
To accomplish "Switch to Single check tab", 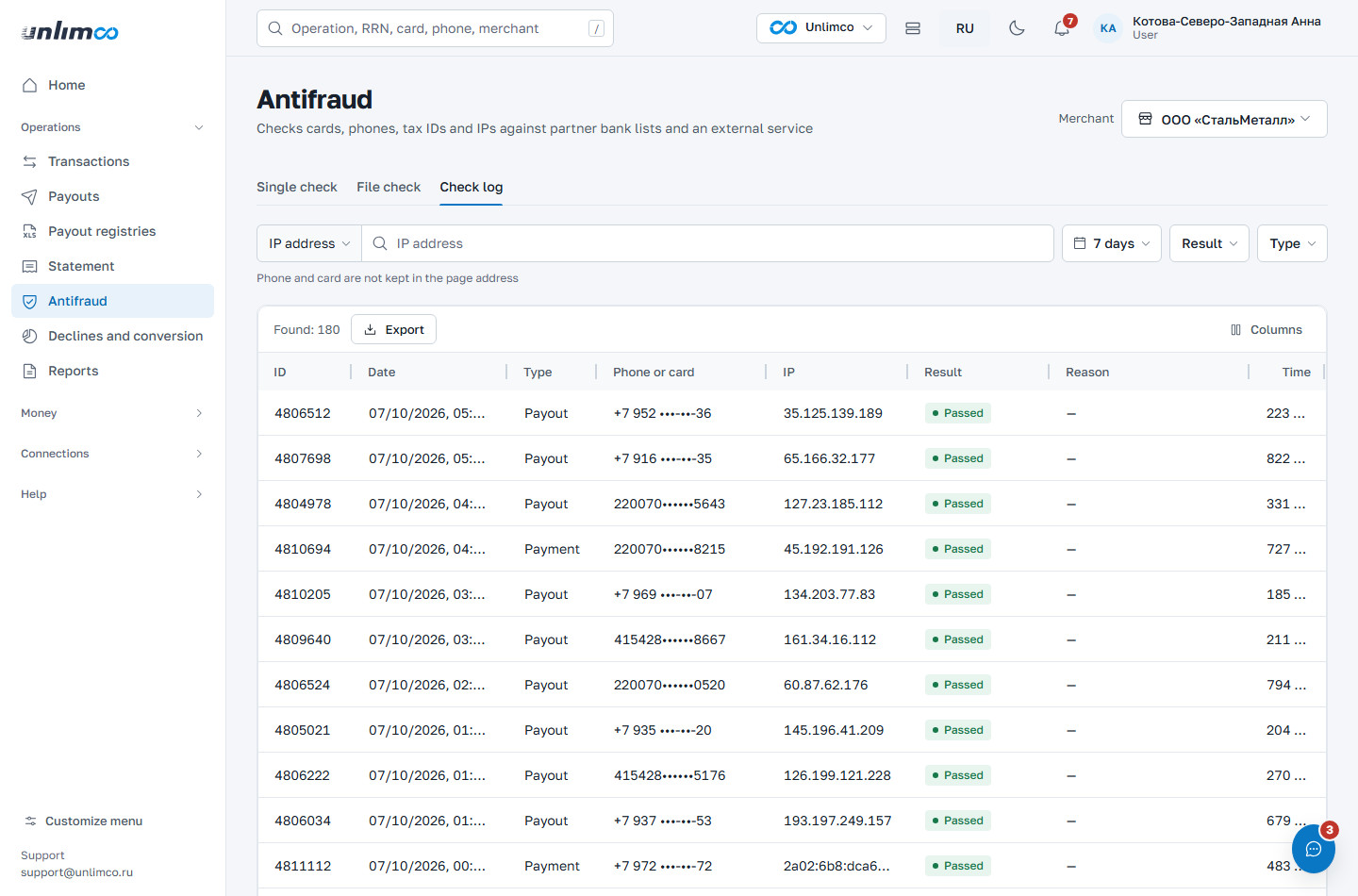I will tap(296, 187).
